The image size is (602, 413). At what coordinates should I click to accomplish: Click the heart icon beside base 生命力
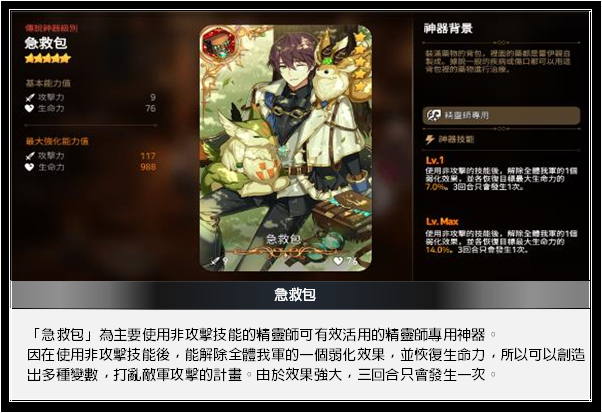point(30,109)
